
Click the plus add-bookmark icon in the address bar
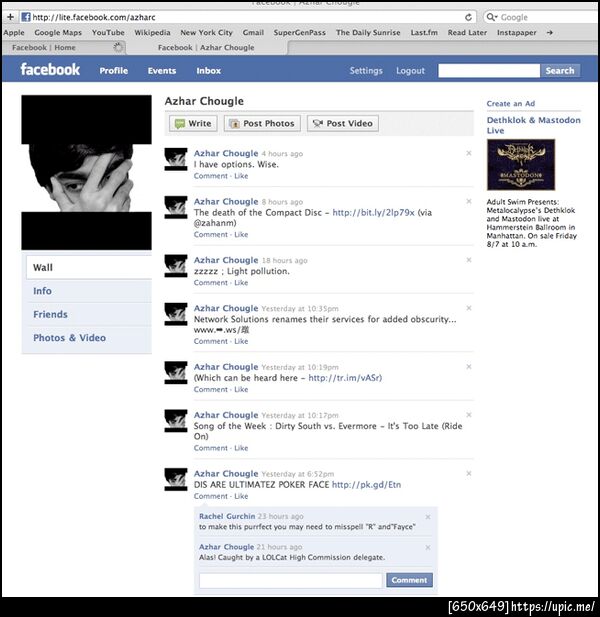coord(11,17)
